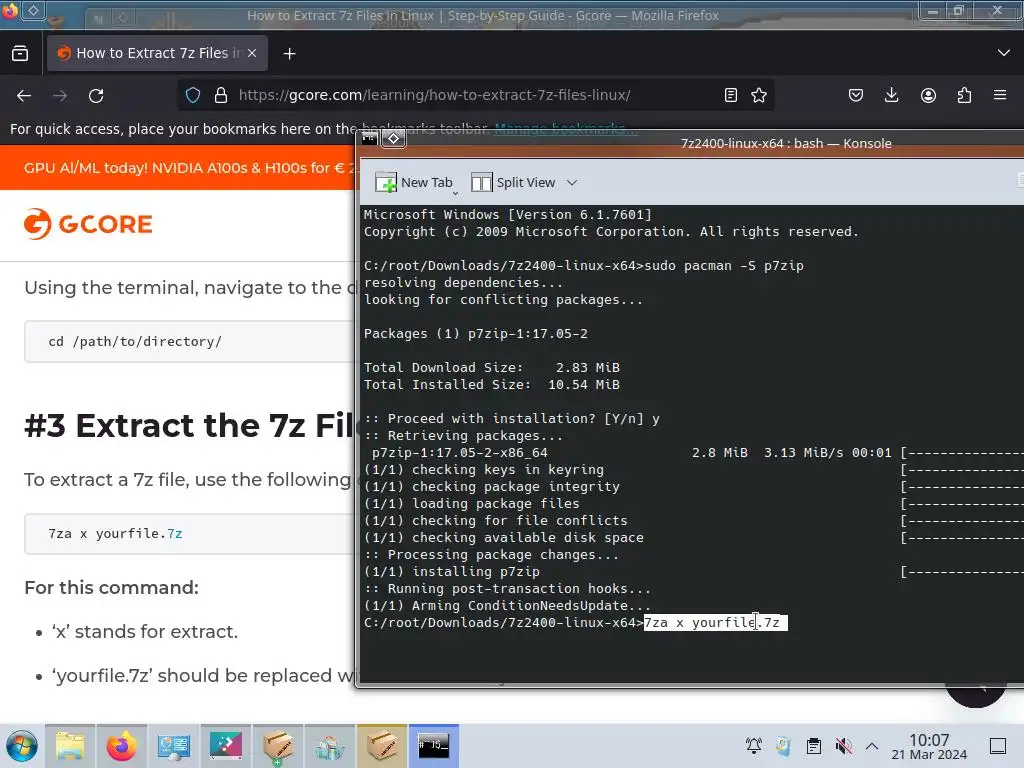The image size is (1024, 768).
Task: Click the Konsole window menu icon
Action: pyautogui.click(x=370, y=138)
